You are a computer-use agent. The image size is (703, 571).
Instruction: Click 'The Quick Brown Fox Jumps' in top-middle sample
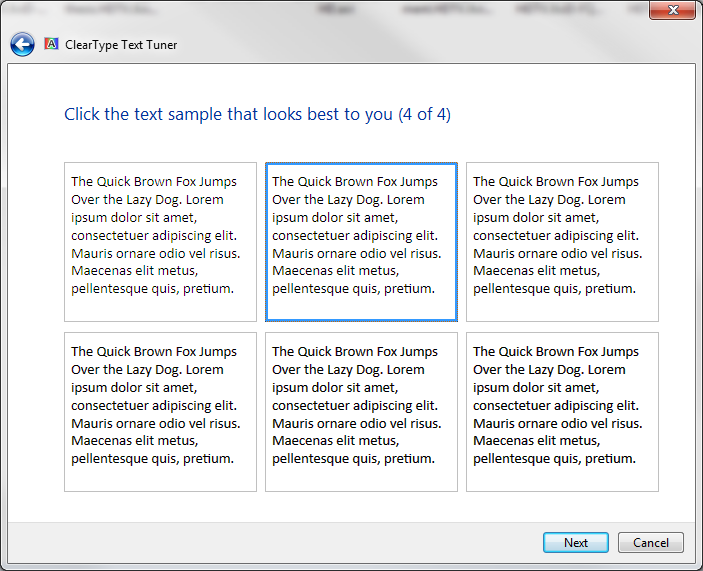[x=355, y=181]
